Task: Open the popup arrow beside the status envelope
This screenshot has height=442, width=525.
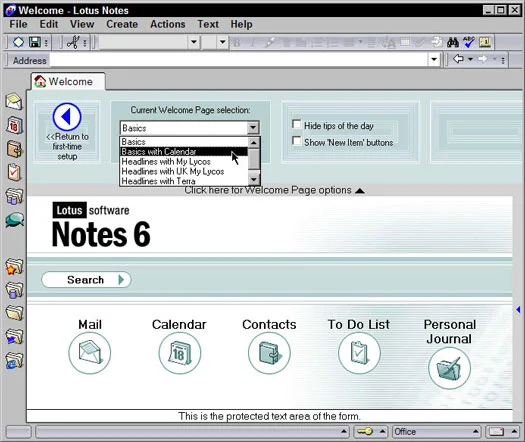Action: [x=514, y=431]
